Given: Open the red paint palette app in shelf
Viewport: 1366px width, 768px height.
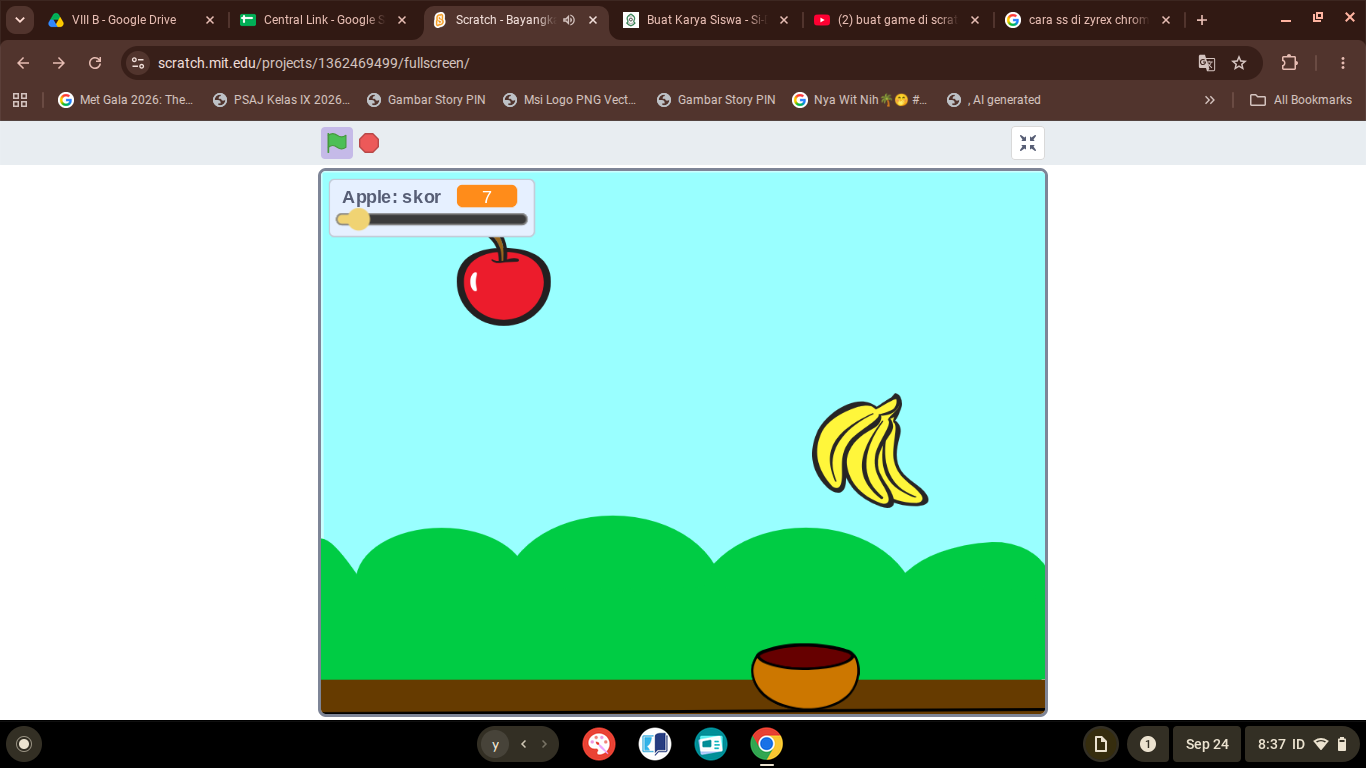Looking at the screenshot, I should pos(599,744).
